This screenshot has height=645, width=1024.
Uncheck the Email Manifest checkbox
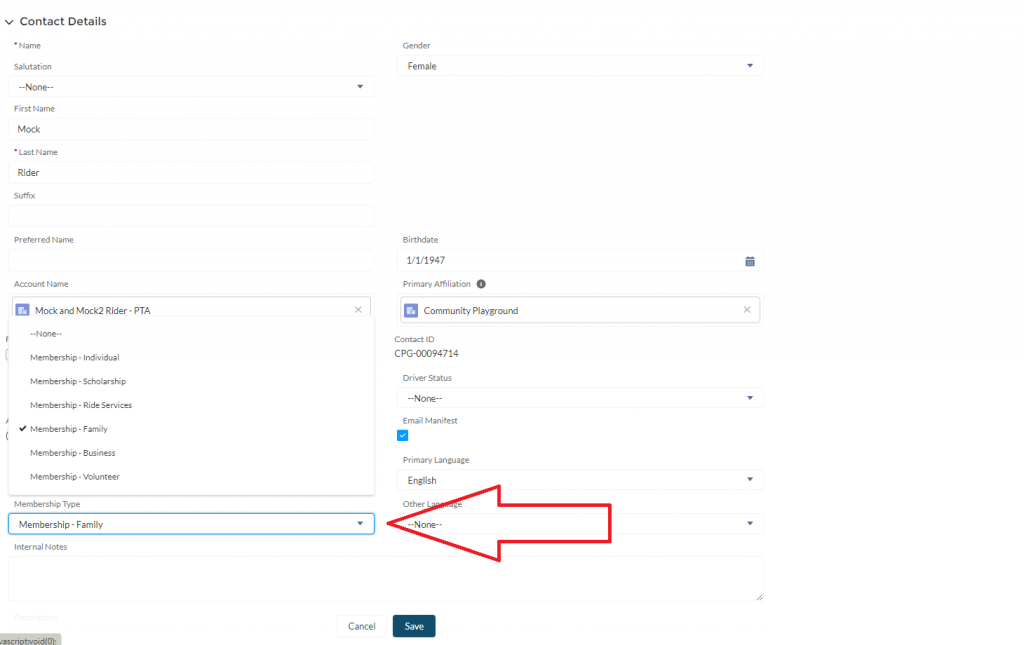point(403,436)
